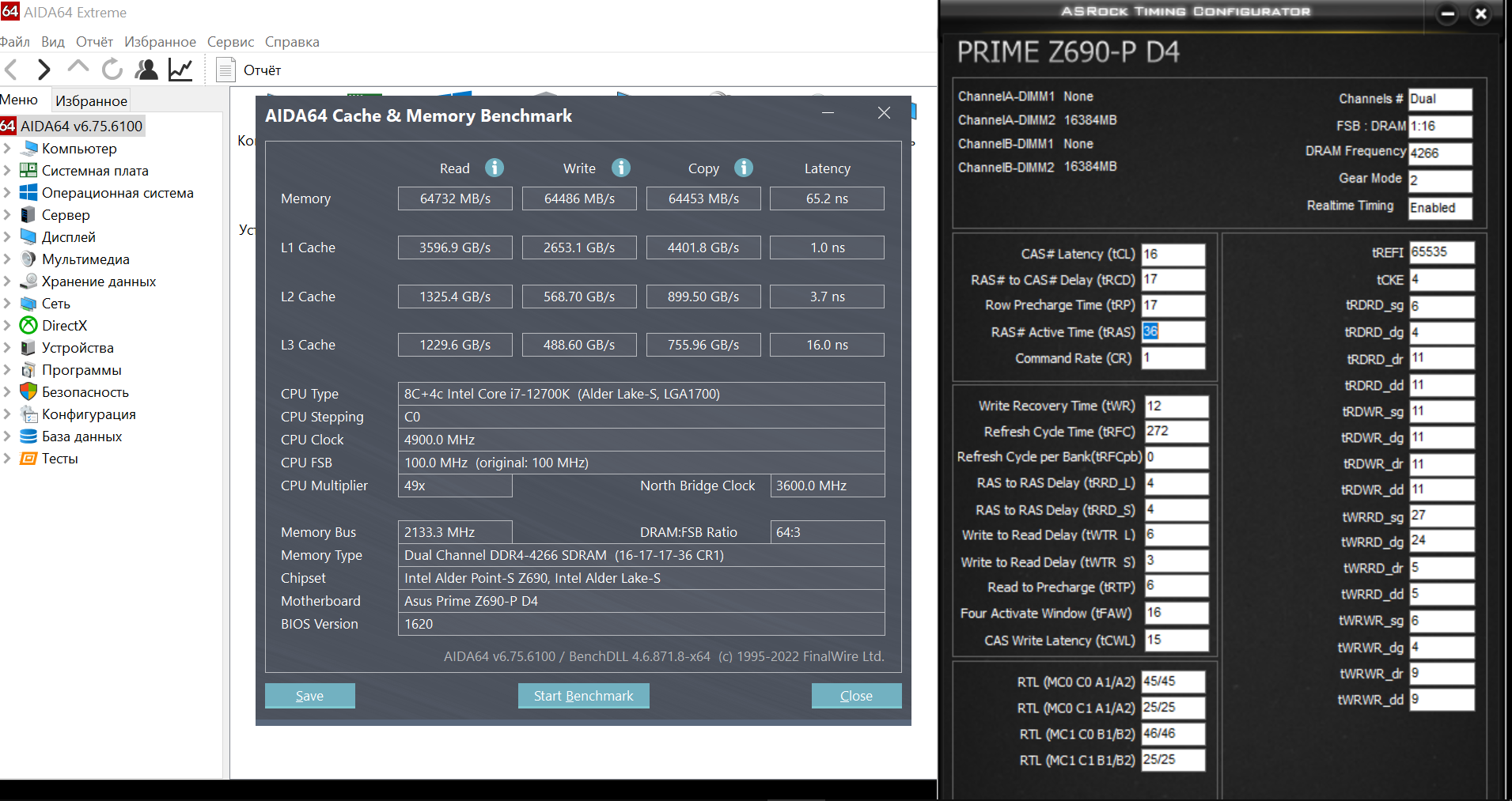Select the DirectX Xbox icon
Screen dimensions: 1512x801
click(28, 325)
